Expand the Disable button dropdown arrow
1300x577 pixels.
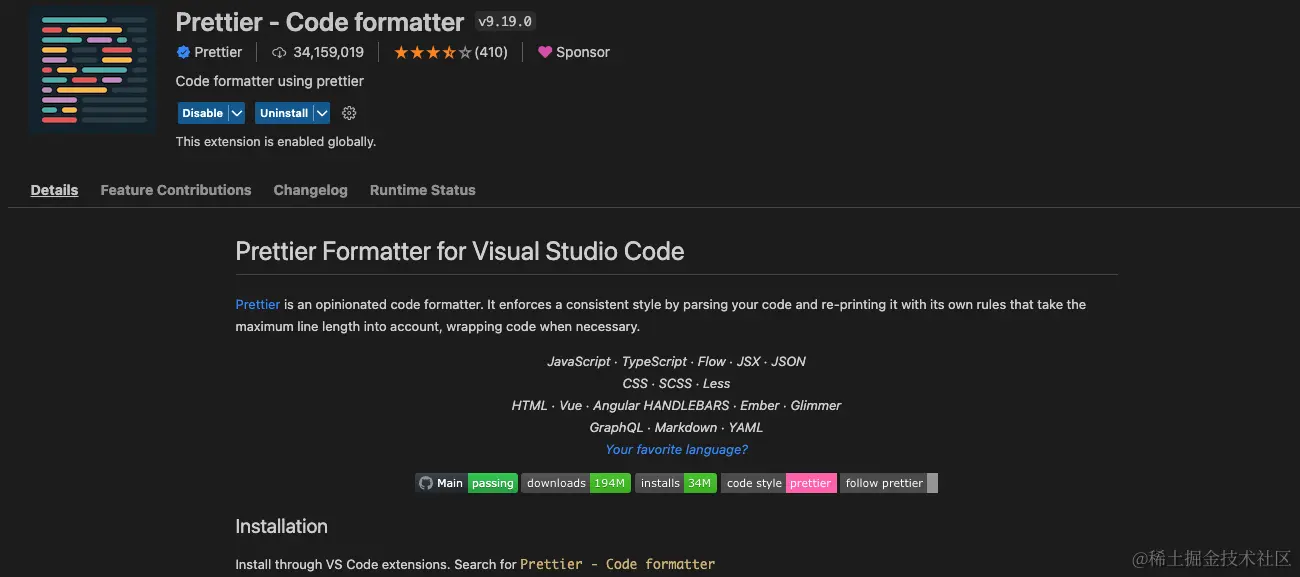coord(236,113)
